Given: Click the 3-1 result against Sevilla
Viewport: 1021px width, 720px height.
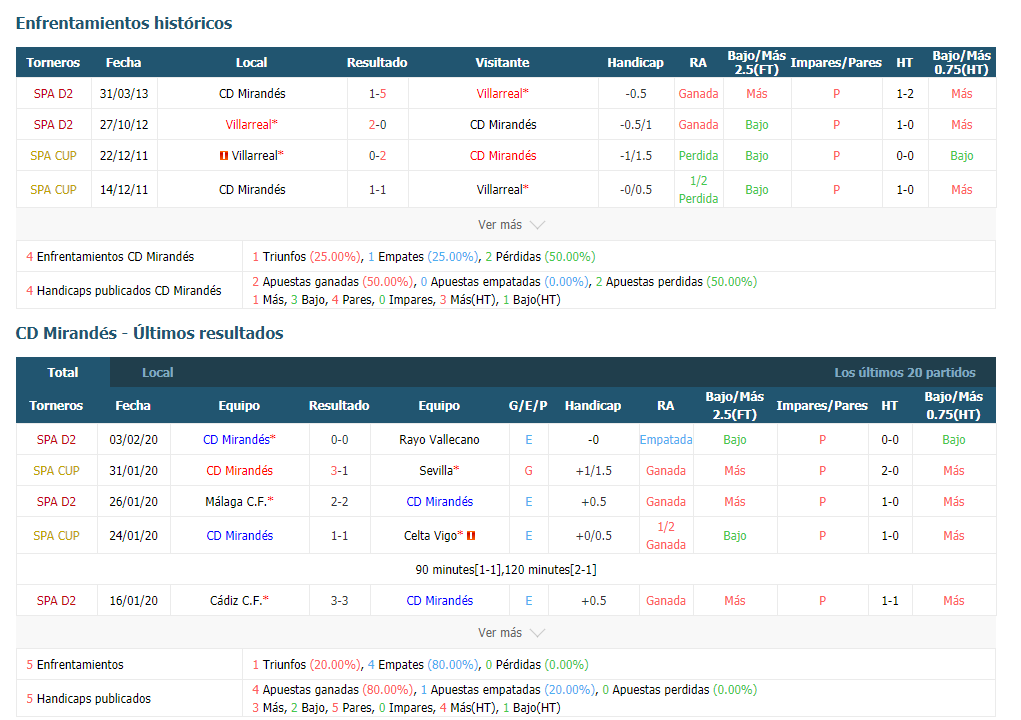Looking at the screenshot, I should coord(339,471).
